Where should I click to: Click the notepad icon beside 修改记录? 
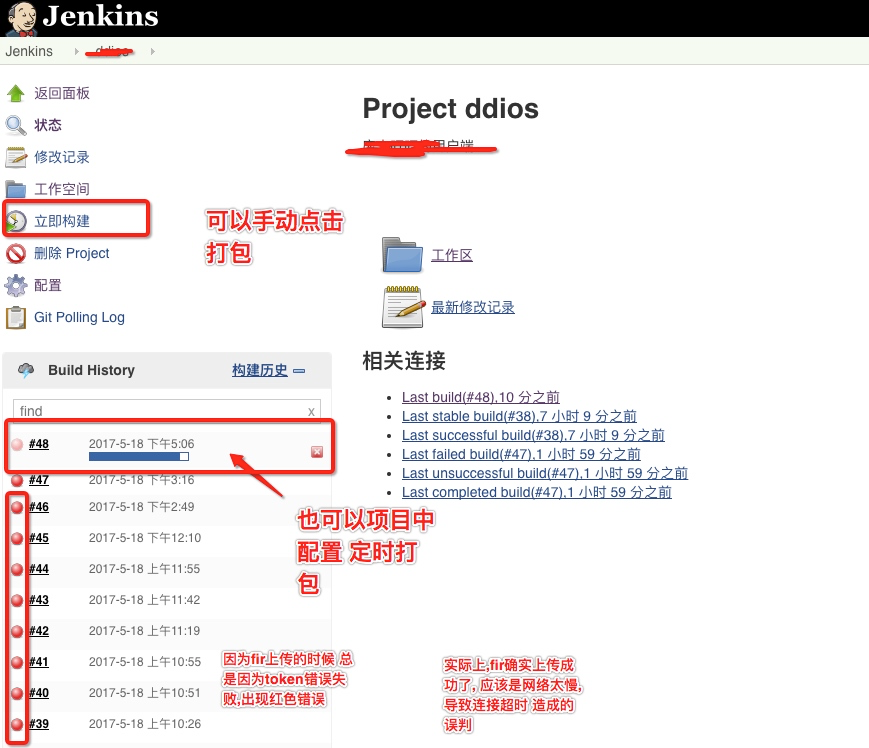[16, 157]
